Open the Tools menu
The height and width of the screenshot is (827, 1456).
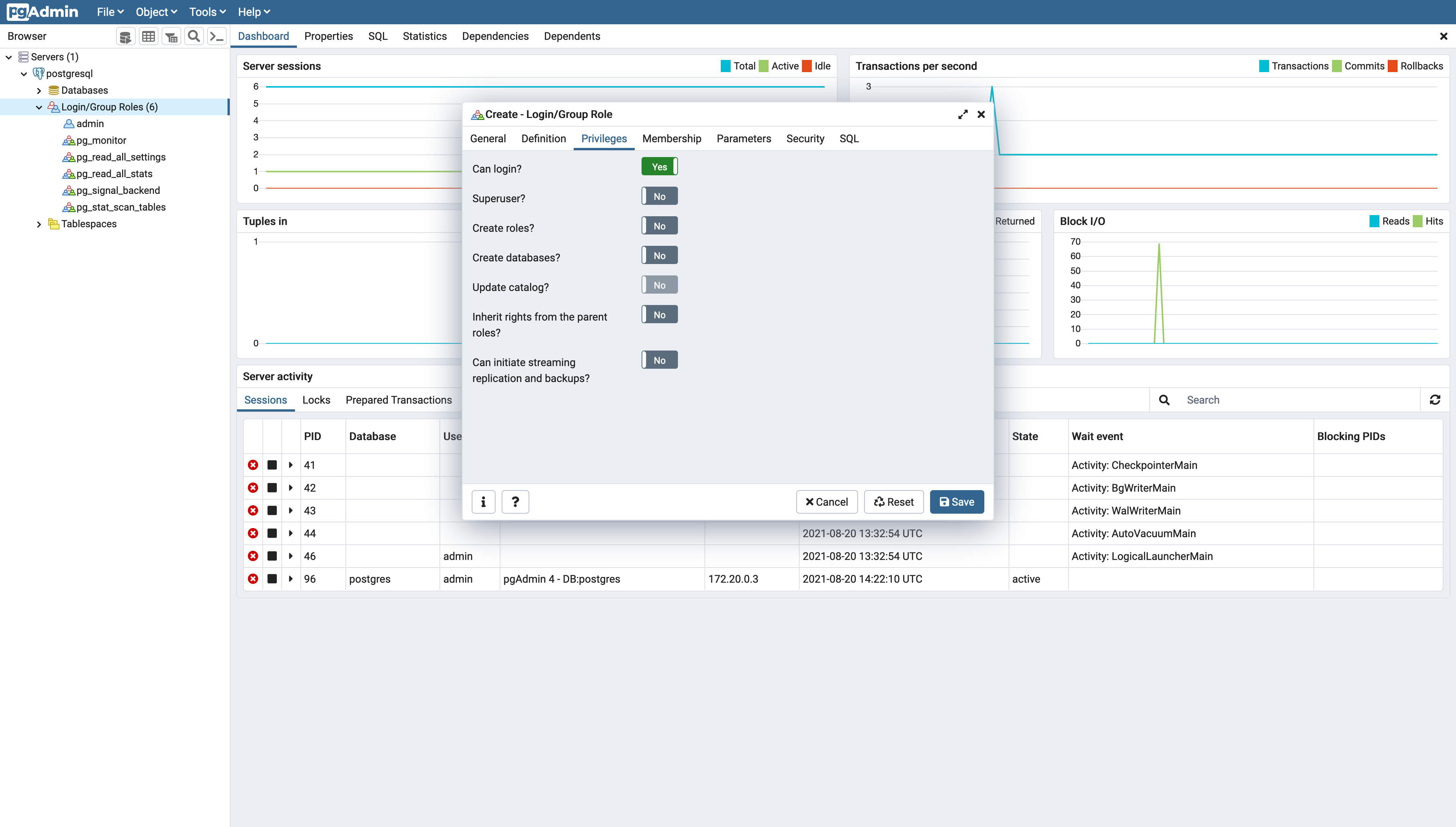[x=202, y=12]
